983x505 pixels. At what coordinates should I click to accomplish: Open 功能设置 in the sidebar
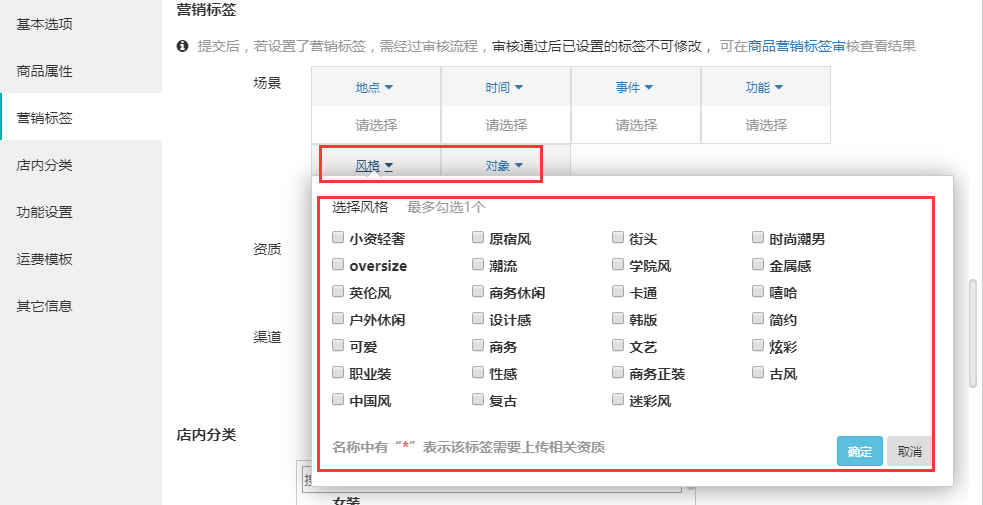[x=44, y=212]
